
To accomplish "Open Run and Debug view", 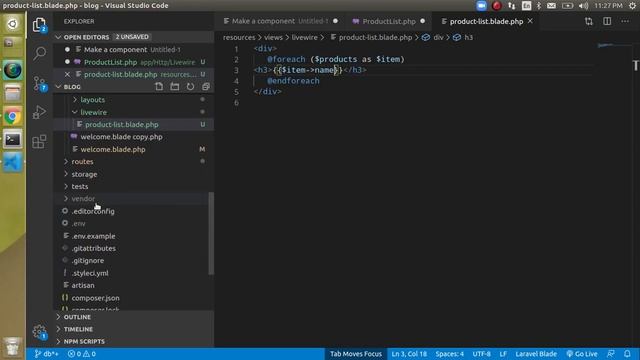I will click(x=39, y=112).
